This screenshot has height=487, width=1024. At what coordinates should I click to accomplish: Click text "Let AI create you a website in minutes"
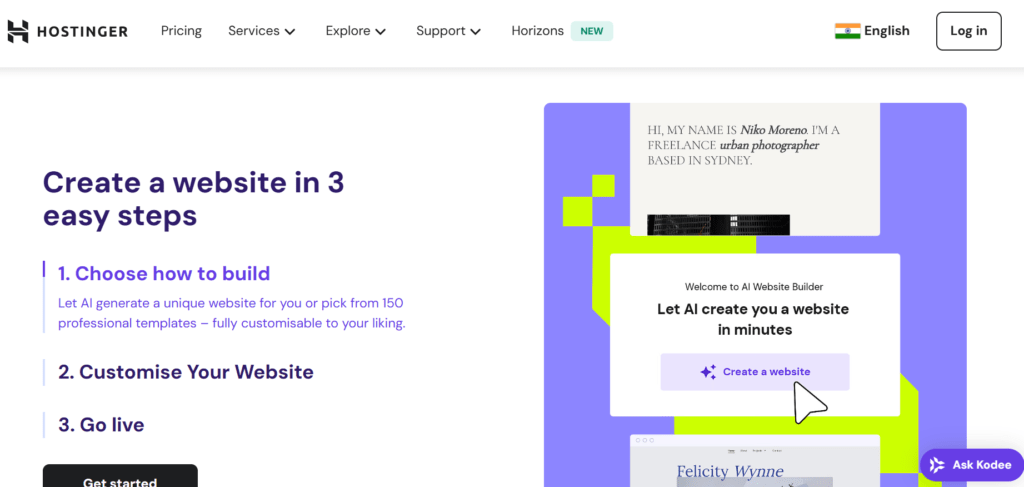(754, 319)
